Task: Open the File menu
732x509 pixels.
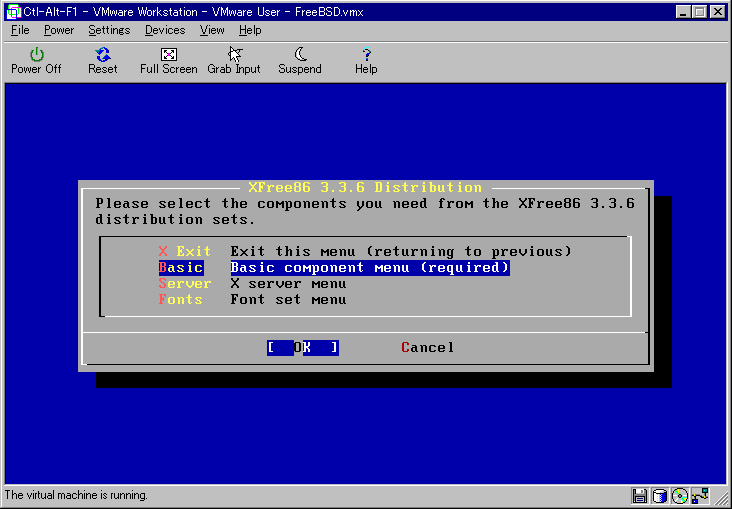Action: click(x=20, y=30)
